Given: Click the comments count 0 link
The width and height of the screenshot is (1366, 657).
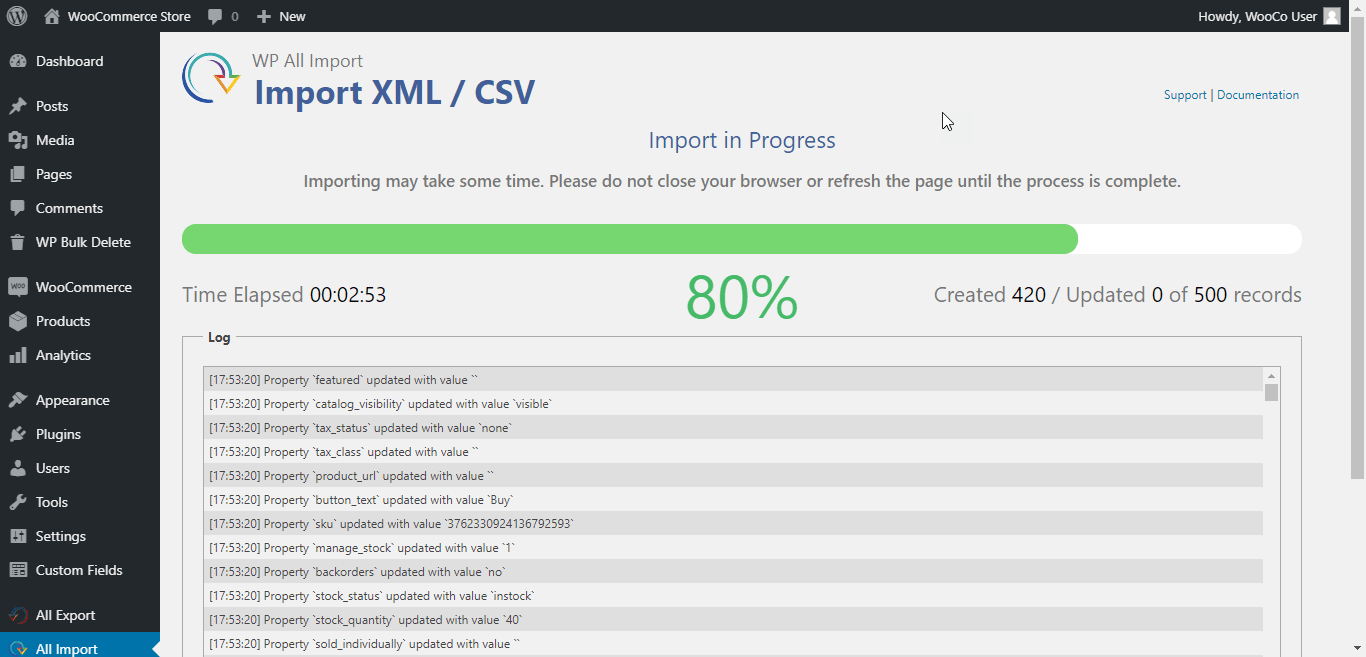Looking at the screenshot, I should click(235, 16).
